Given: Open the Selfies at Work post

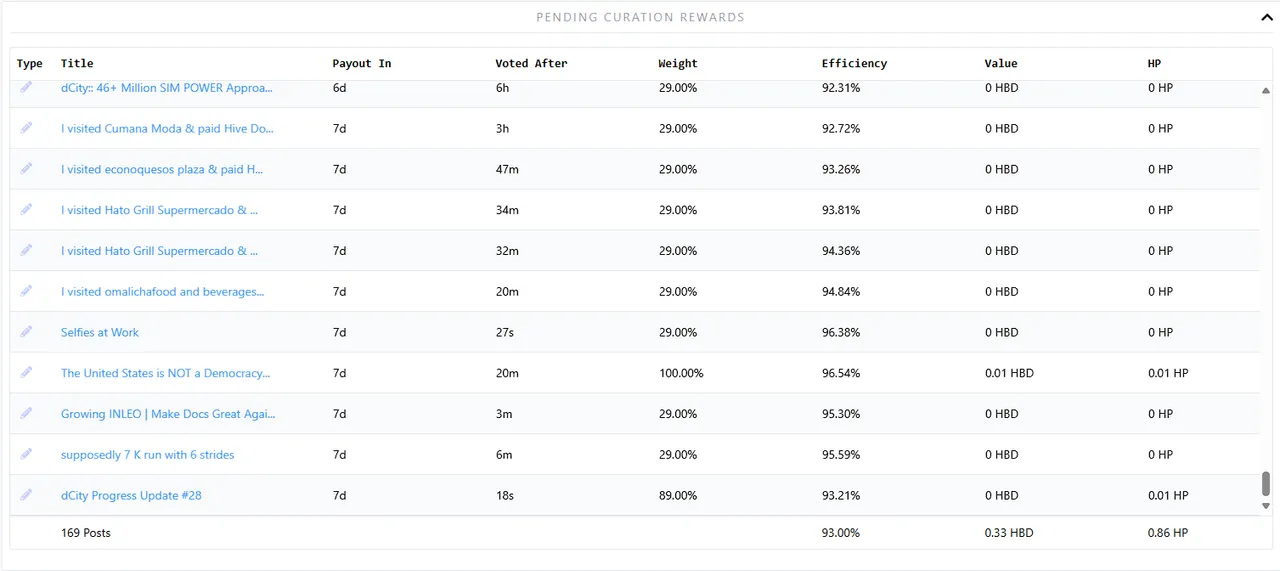Looking at the screenshot, I should (x=100, y=332).
